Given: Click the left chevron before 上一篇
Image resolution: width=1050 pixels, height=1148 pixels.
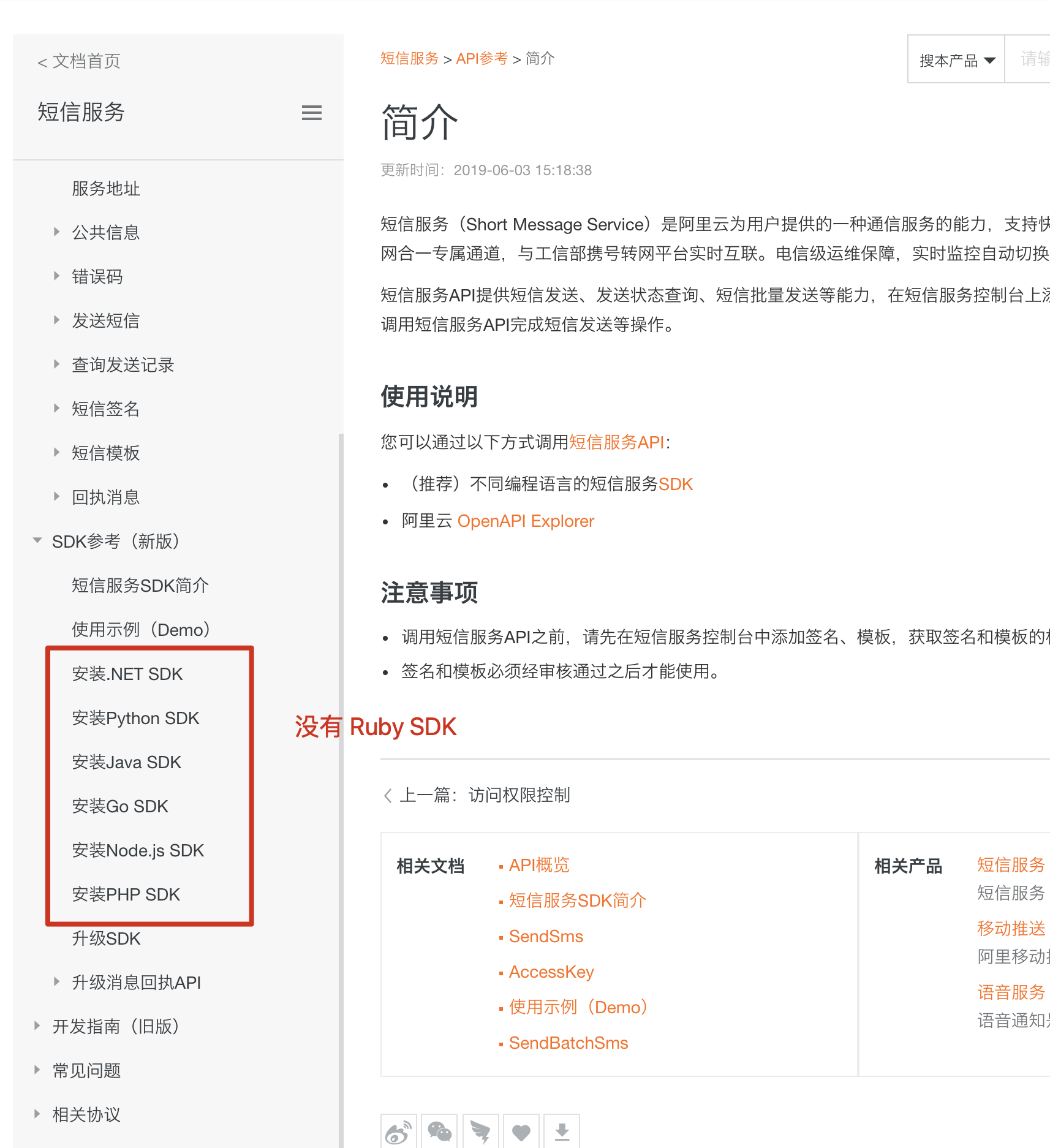Looking at the screenshot, I should (388, 795).
